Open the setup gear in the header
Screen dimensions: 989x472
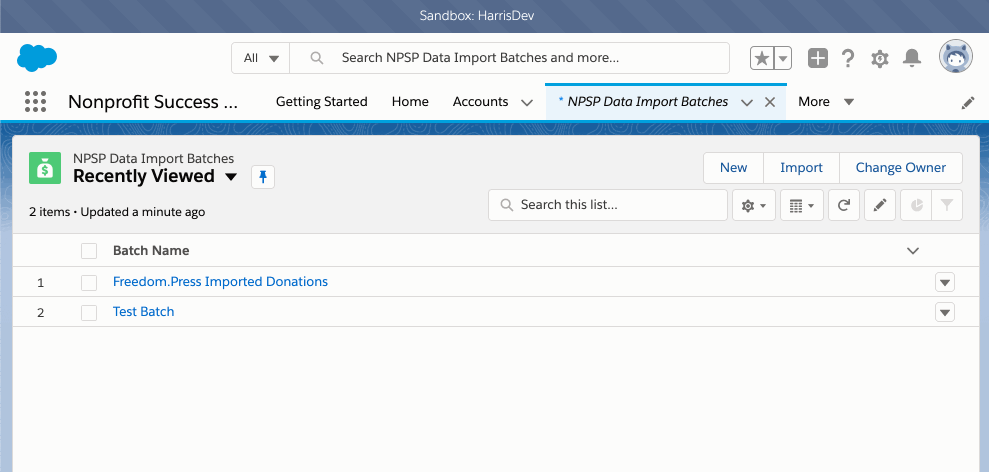click(x=879, y=59)
